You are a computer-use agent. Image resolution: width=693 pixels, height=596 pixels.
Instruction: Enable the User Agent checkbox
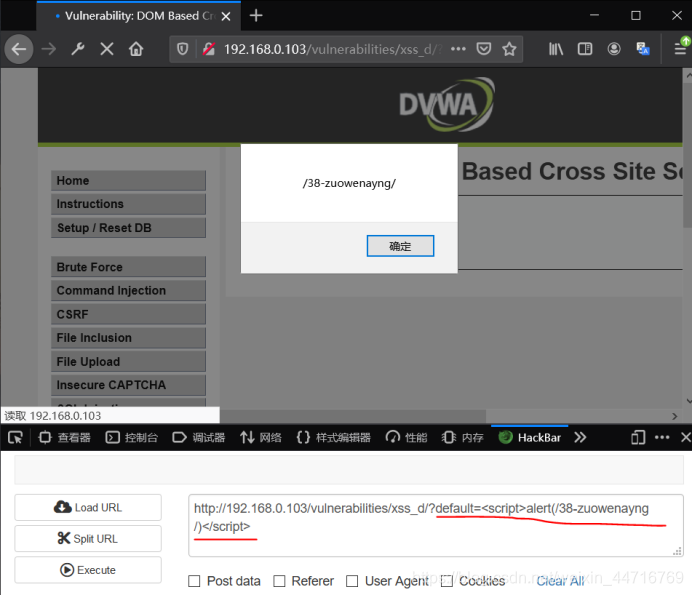click(352, 581)
